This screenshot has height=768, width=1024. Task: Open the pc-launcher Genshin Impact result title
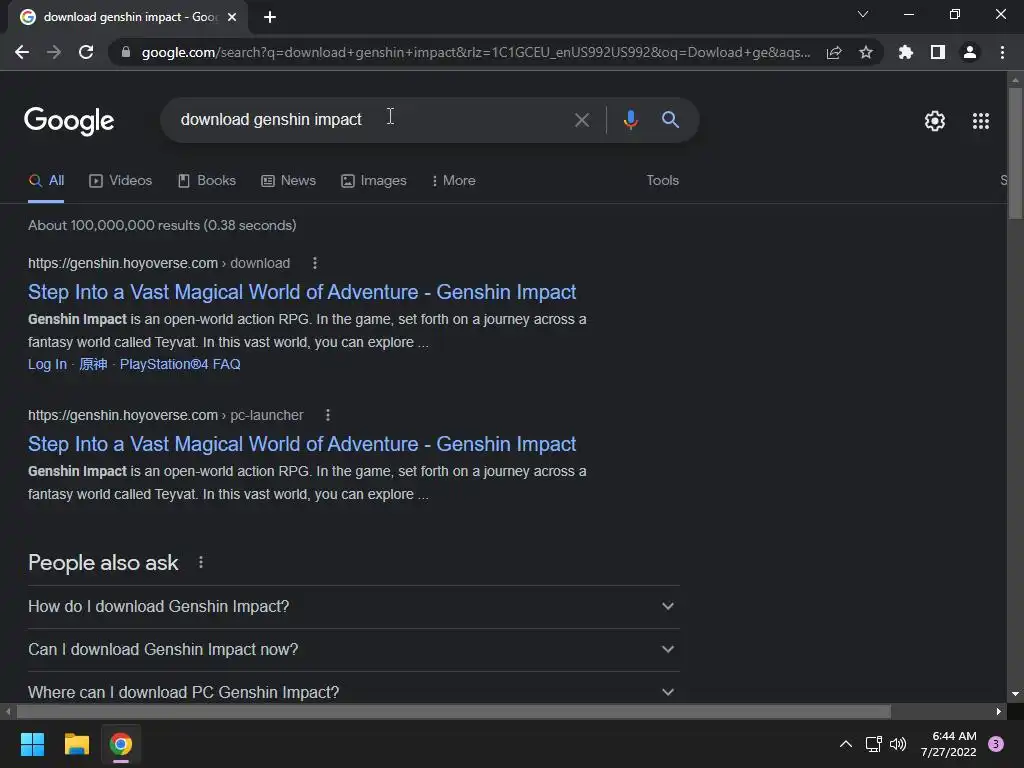(x=302, y=444)
